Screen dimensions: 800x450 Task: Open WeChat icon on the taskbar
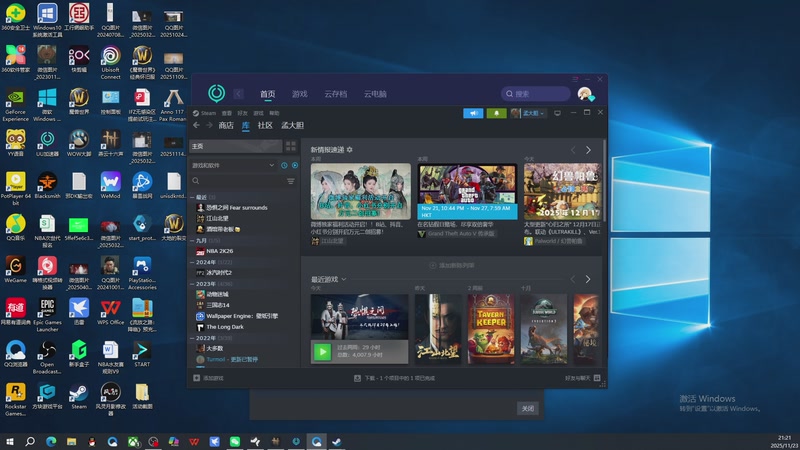[235, 441]
